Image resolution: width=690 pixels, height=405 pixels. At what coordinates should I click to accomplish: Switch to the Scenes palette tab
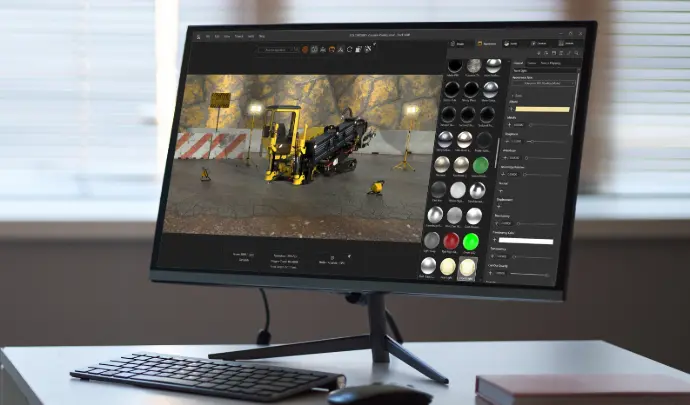[511, 44]
